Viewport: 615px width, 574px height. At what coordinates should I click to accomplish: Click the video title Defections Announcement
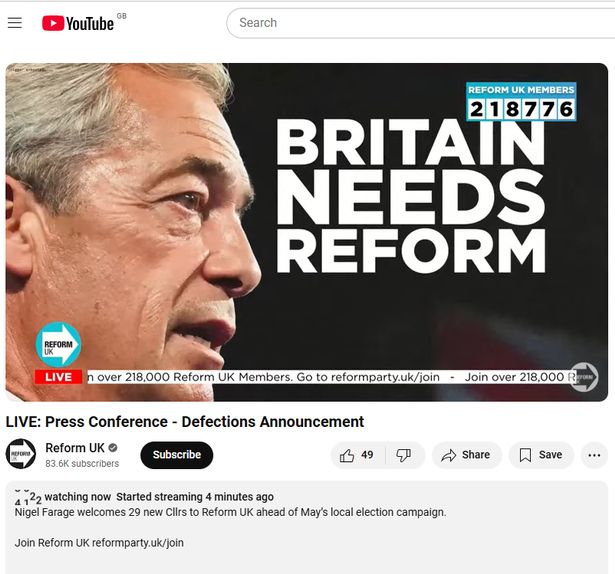185,422
